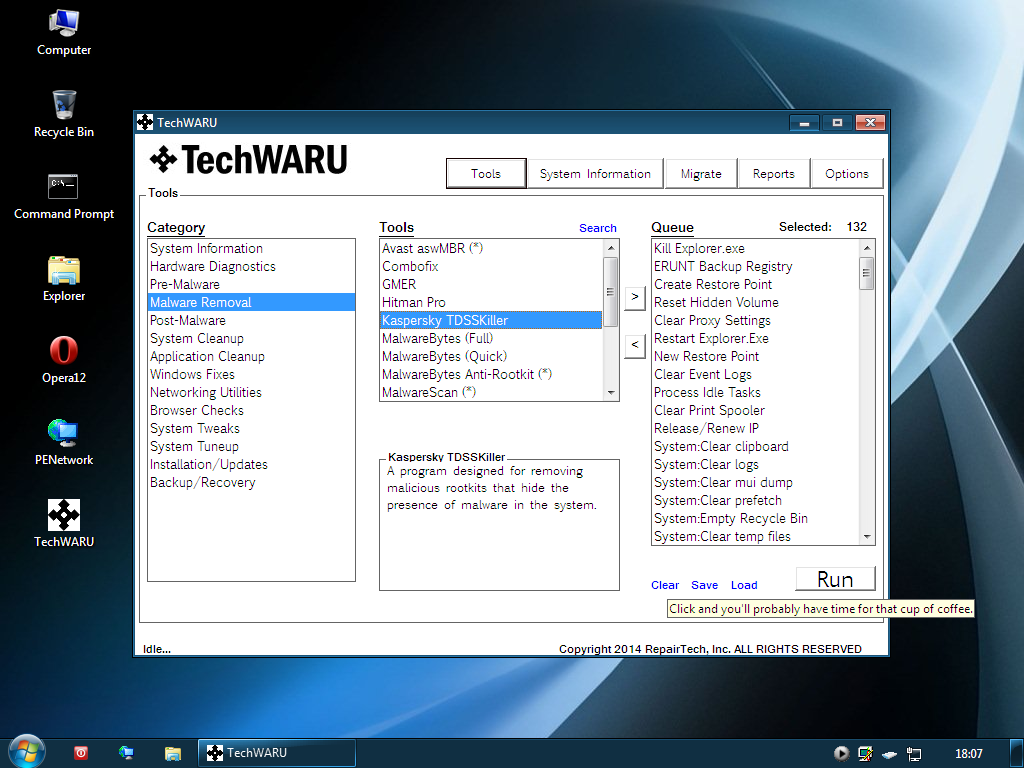Click the Load queue link
The height and width of the screenshot is (768, 1024).
tap(744, 585)
